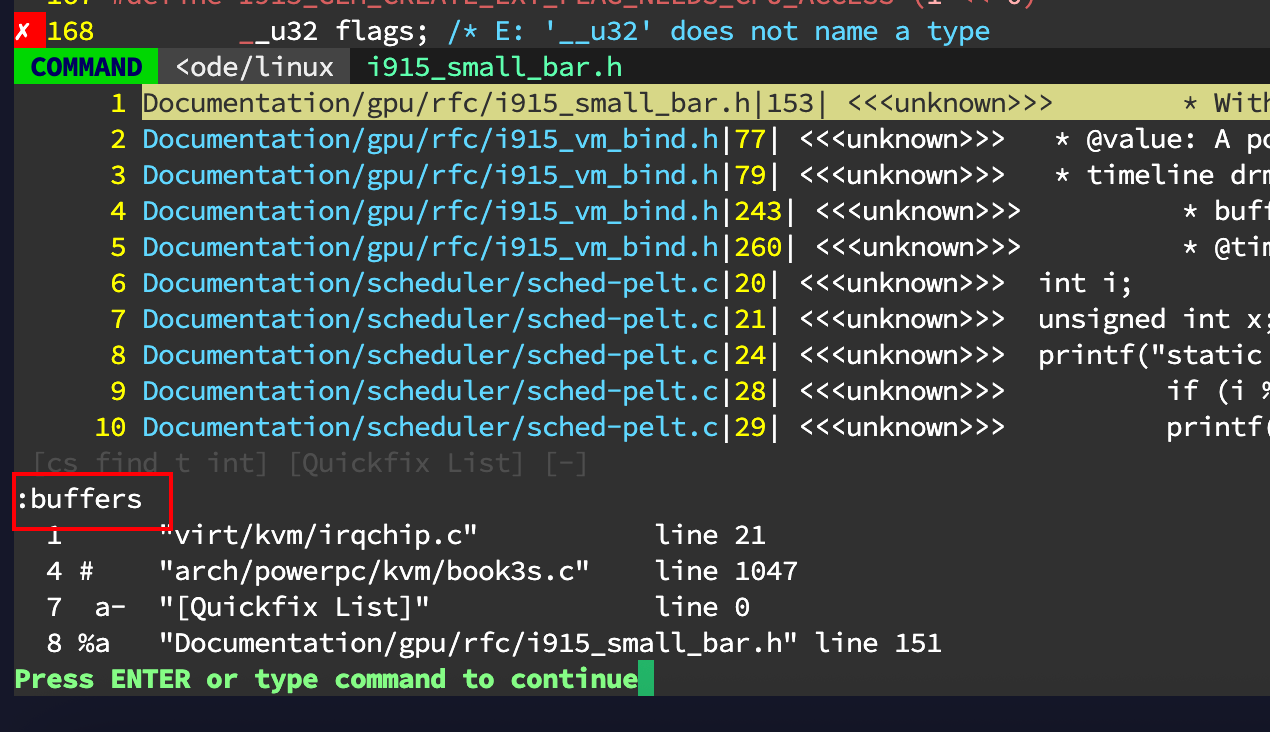Screen dimensions: 1270x732
Task: Open quickfix entry 2, i915_vm_bind.h line 77
Action: click(x=430, y=139)
